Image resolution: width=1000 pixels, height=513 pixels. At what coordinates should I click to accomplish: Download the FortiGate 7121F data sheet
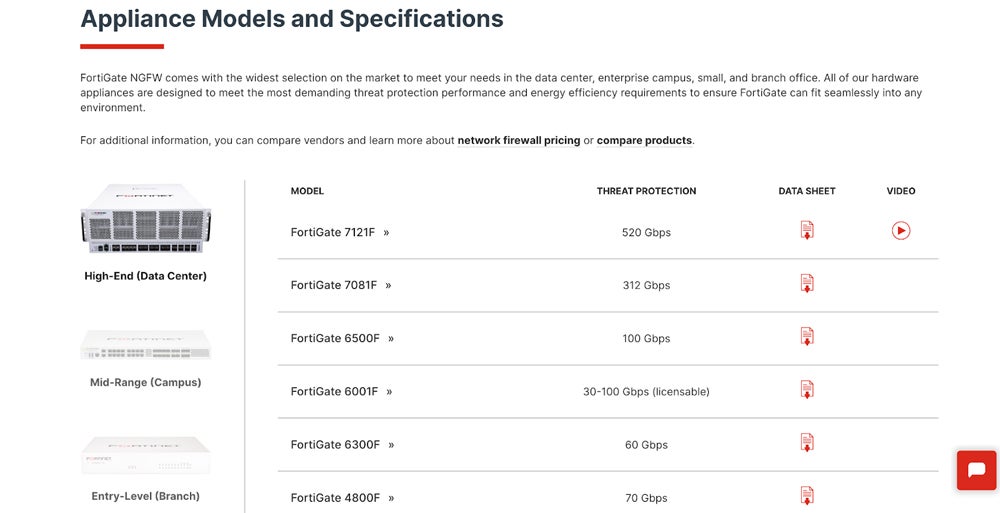[807, 231]
